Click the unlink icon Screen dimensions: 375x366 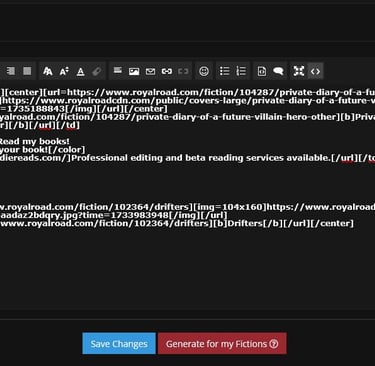[x=183, y=71]
